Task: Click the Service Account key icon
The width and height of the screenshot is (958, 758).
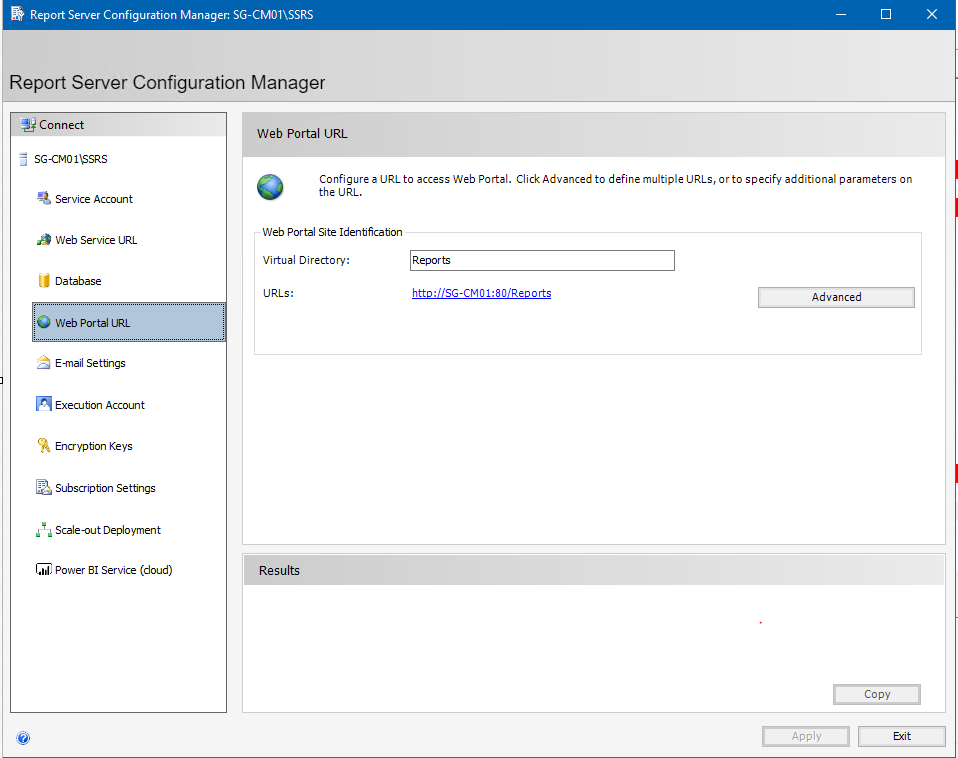Action: (43, 198)
